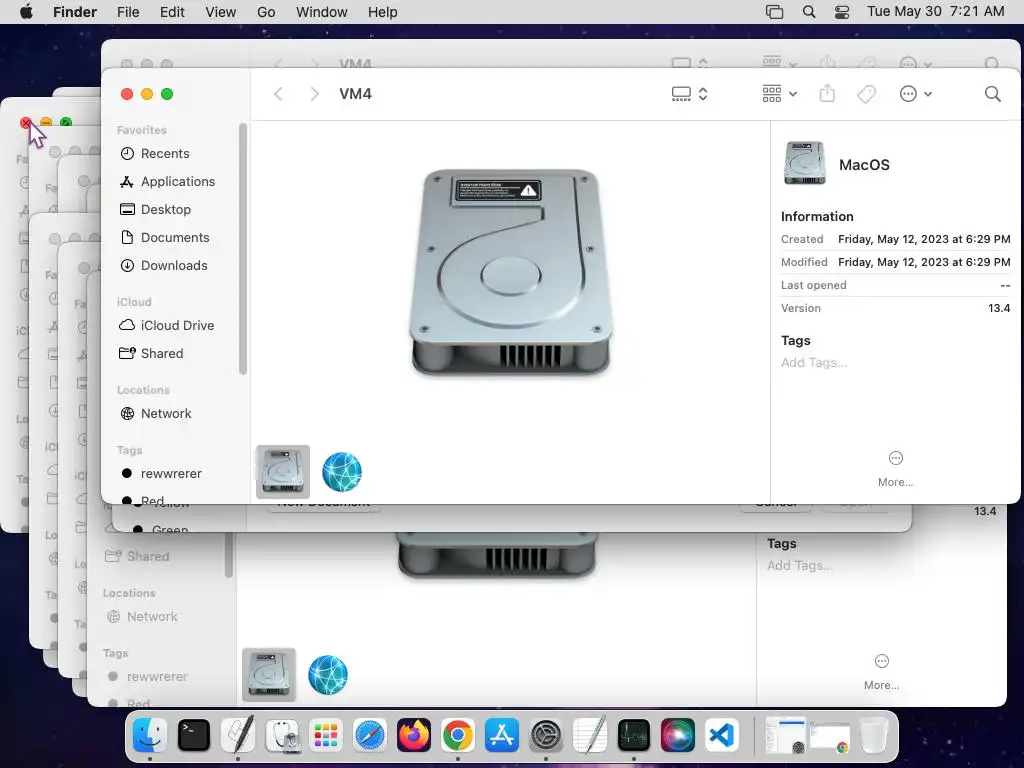Click the front window sidebar scrollbar
Image resolution: width=1024 pixels, height=768 pixels.
(x=243, y=249)
